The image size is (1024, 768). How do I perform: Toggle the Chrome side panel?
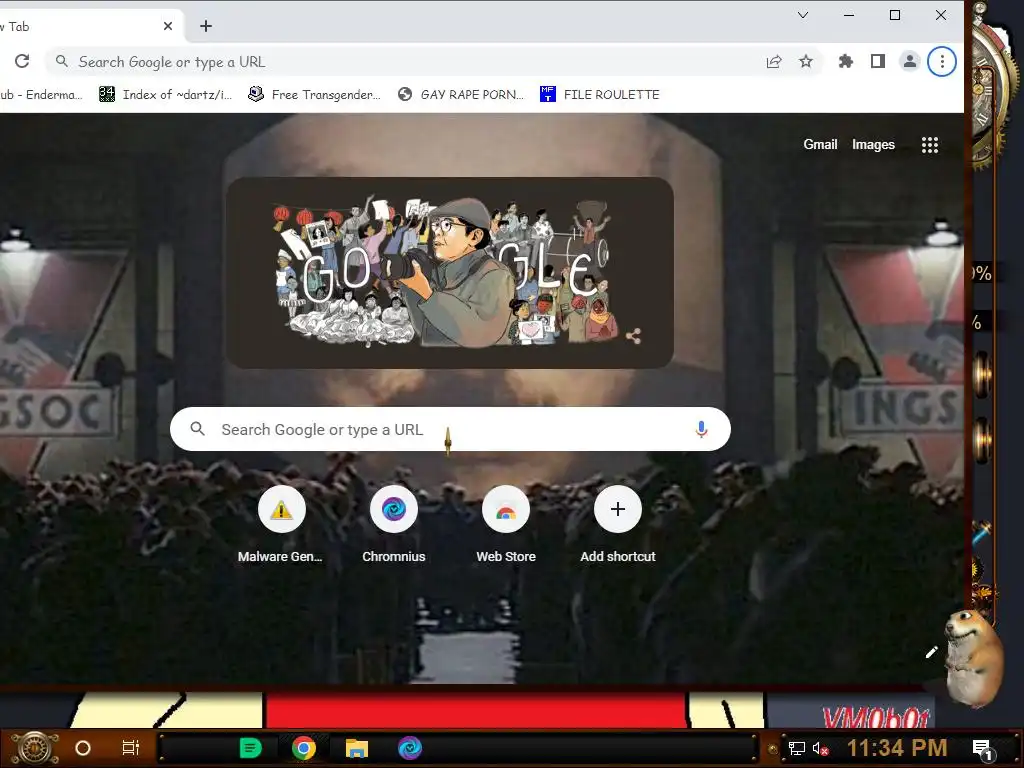click(x=878, y=61)
